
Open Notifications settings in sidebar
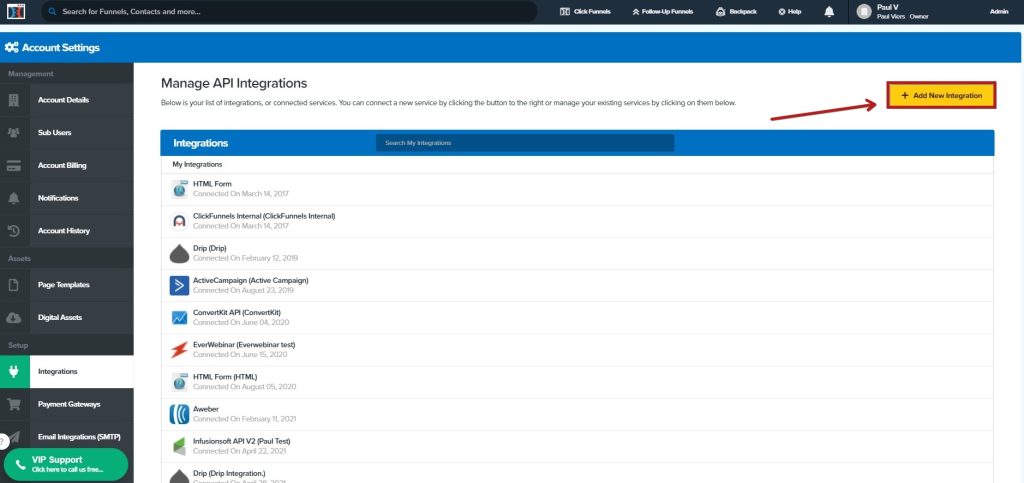click(67, 198)
